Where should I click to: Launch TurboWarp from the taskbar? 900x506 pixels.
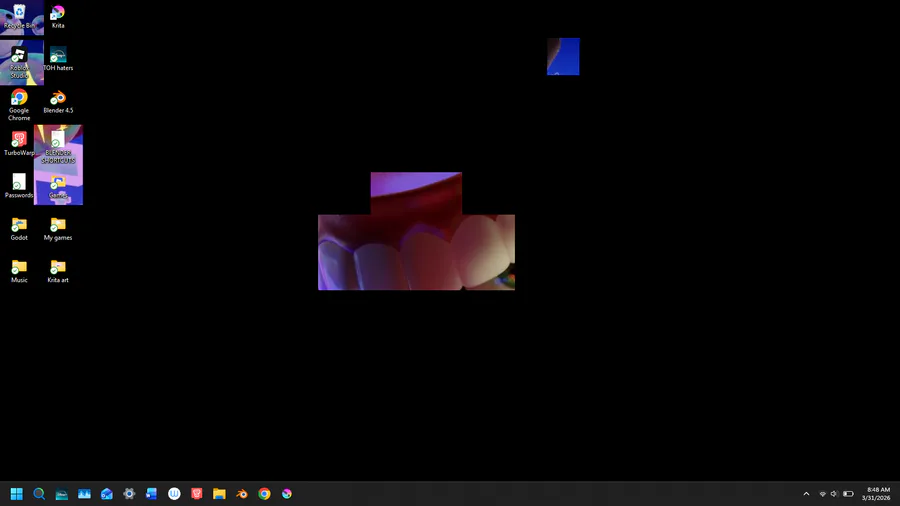coord(197,494)
